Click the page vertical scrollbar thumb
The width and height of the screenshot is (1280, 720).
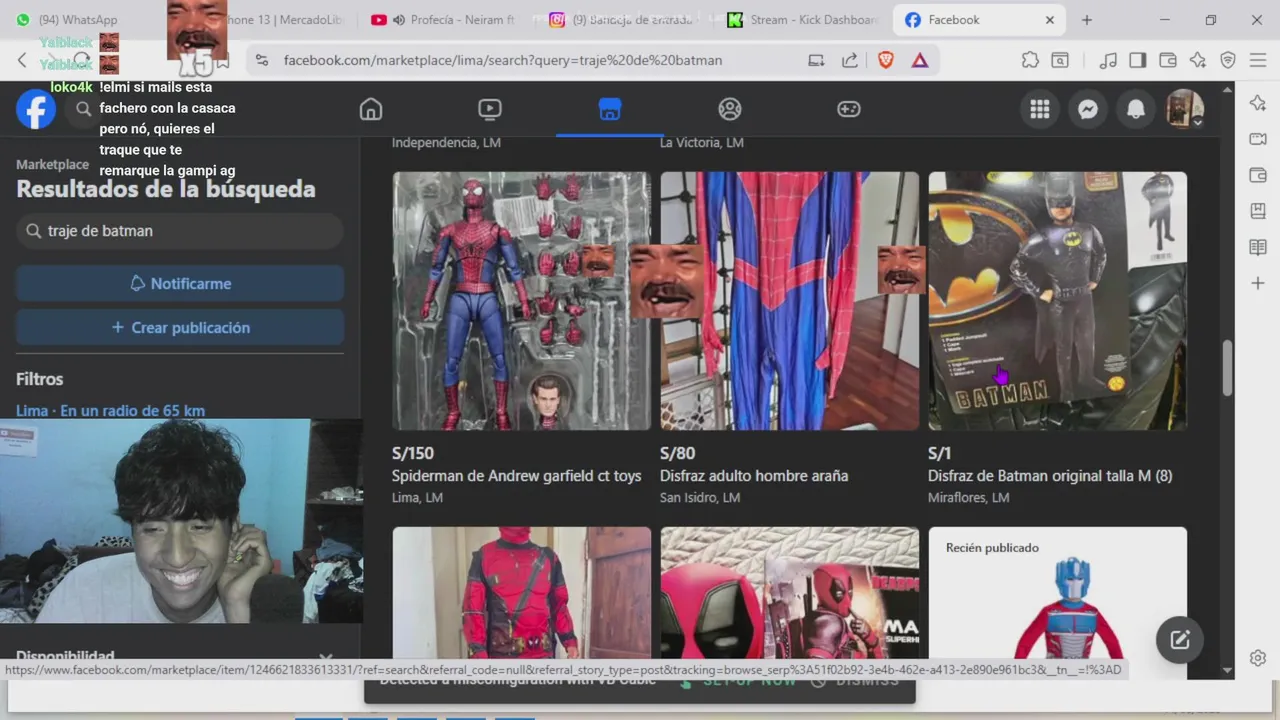pos(1227,368)
